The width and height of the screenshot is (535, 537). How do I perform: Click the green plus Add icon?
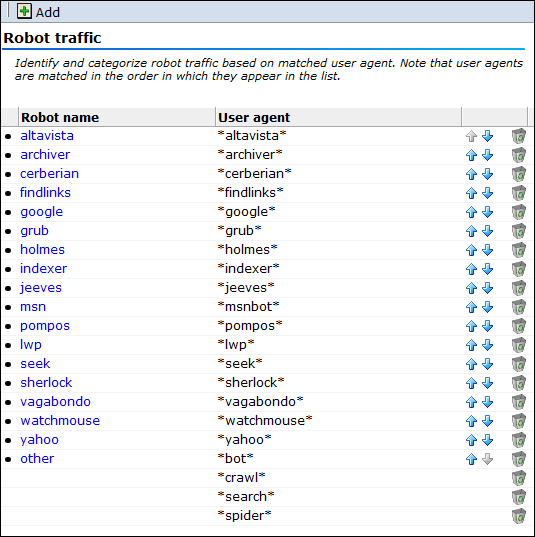pyautogui.click(x=24, y=12)
